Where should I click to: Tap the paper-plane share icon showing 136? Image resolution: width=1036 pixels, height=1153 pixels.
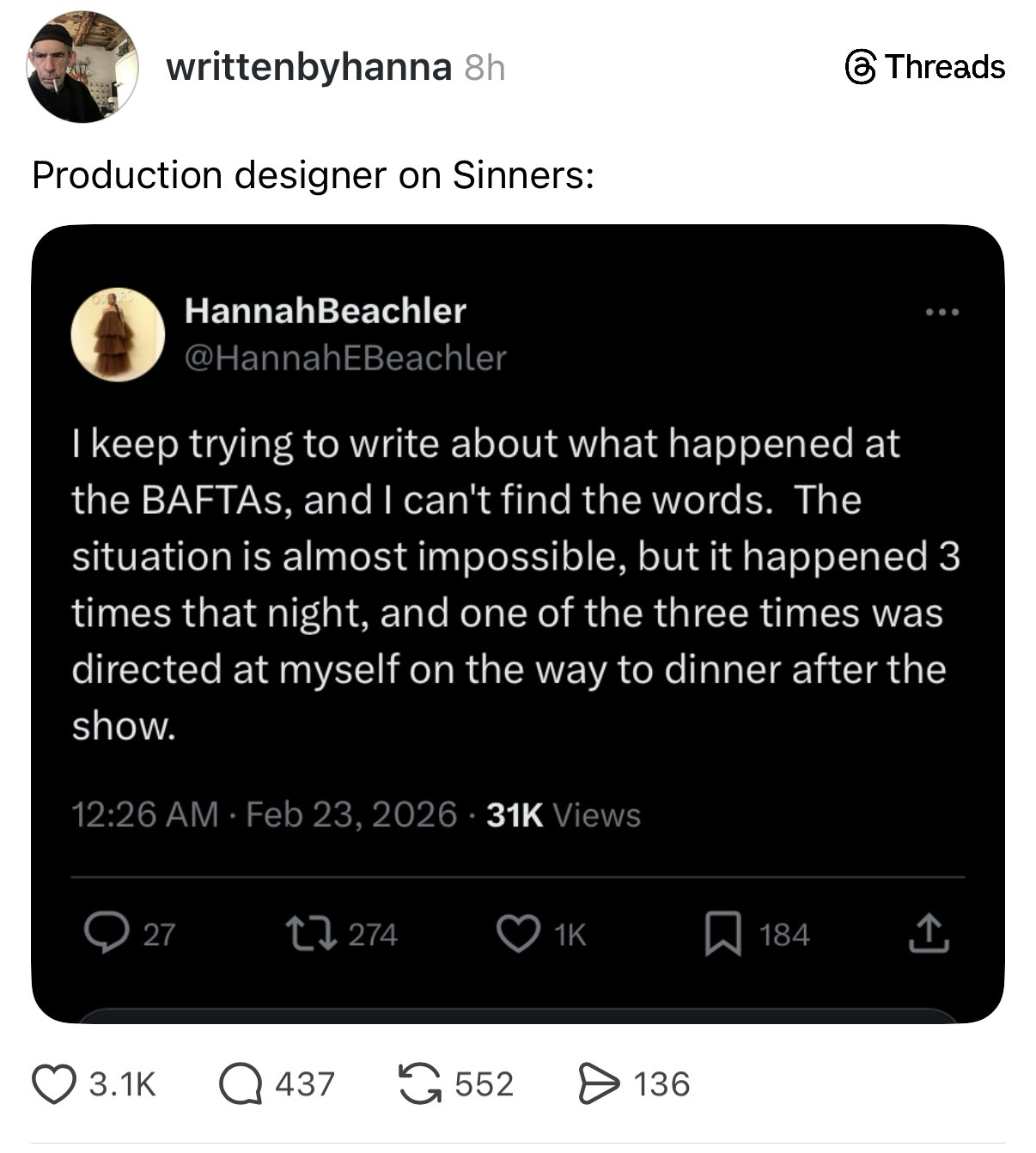click(599, 1083)
